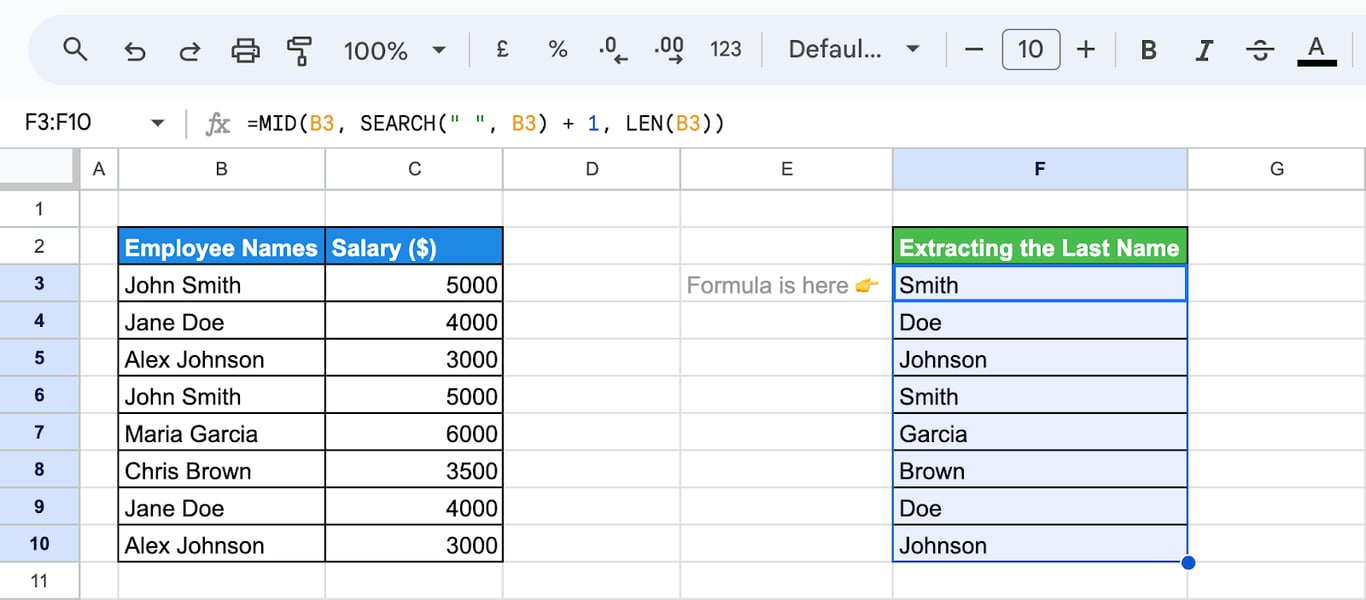This screenshot has width=1366, height=600.
Task: Select the Employee Names header cell
Action: click(222, 247)
